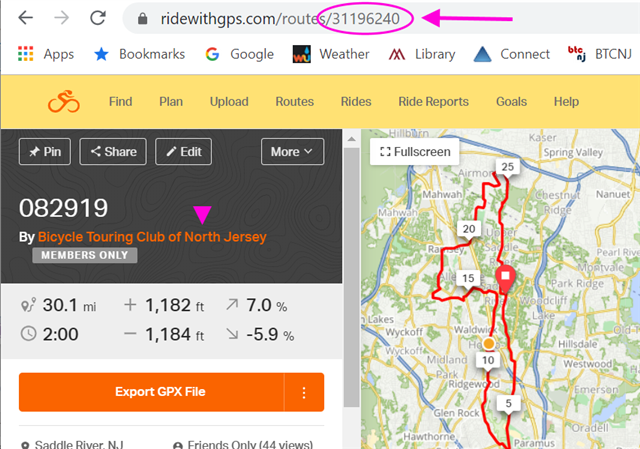Click the MEMBERS ONLY badge
This screenshot has height=449, width=640.
pyautogui.click(x=85, y=255)
